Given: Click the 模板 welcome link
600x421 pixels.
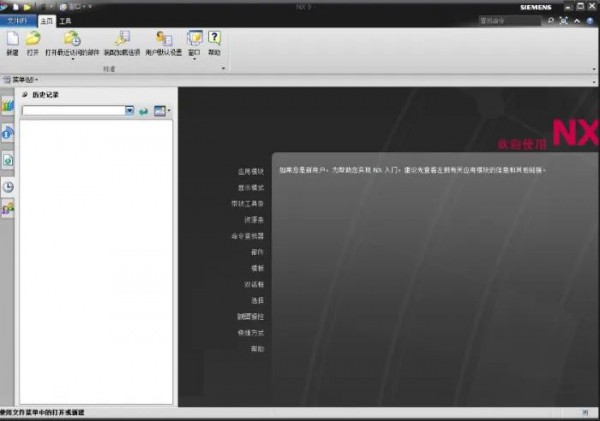Looking at the screenshot, I should (258, 268).
